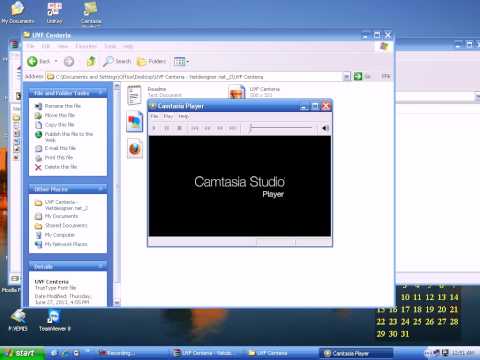Collapse the Details panel
The image size is (480, 360).
click(x=101, y=266)
